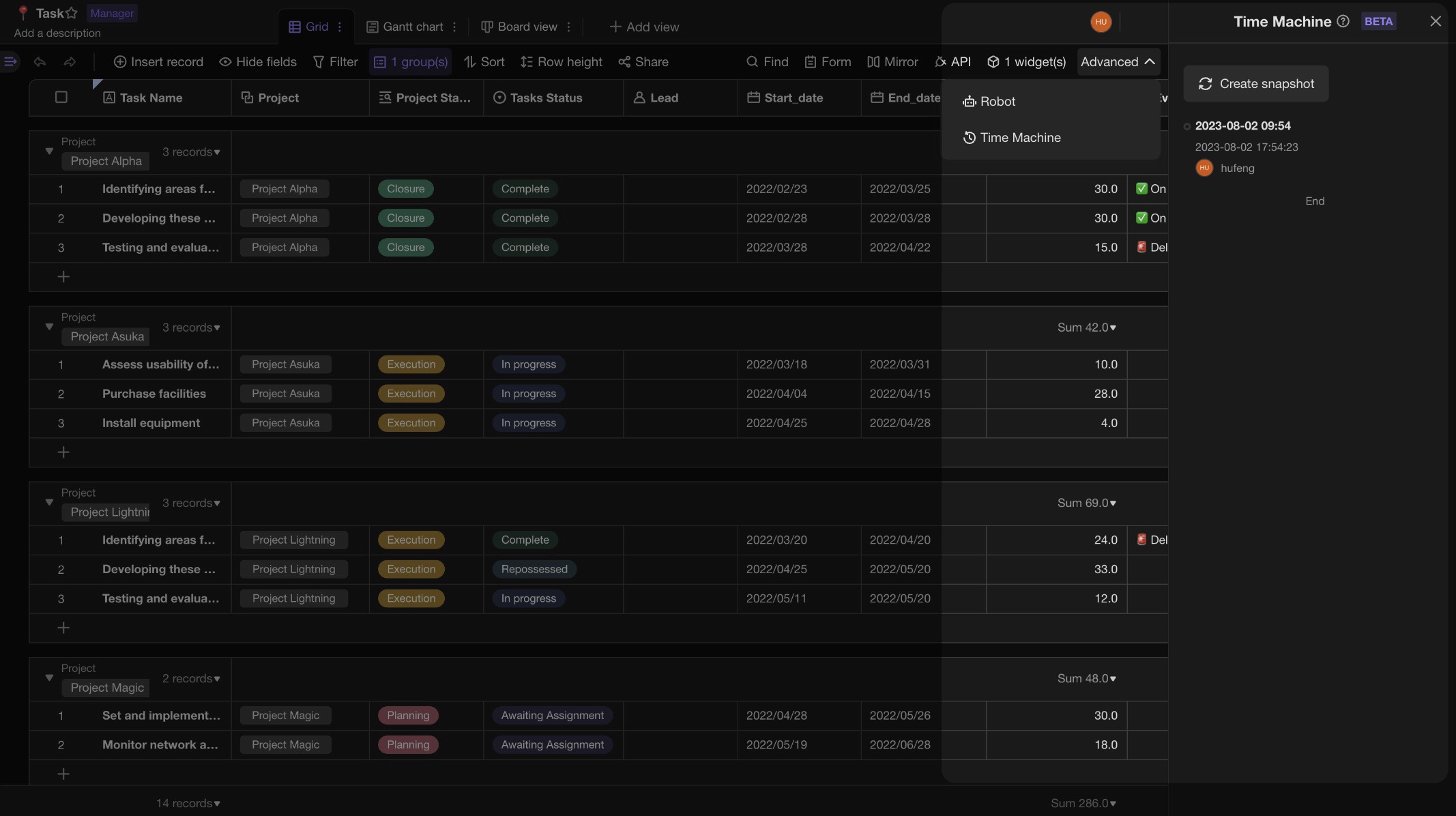Click the Task Name column header

(x=162, y=98)
